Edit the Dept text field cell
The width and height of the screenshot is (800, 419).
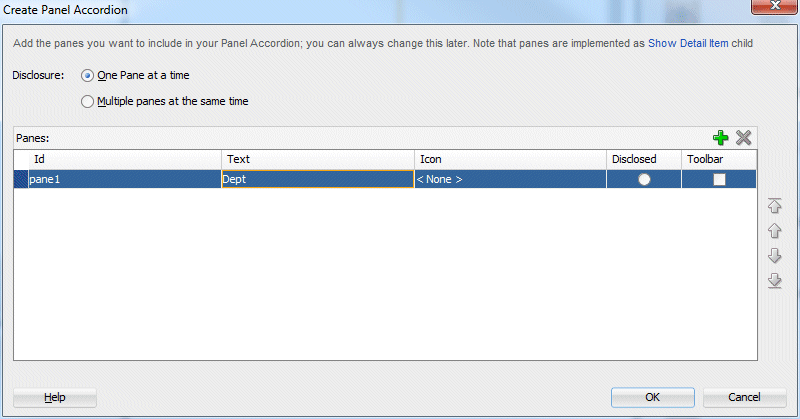click(317, 179)
